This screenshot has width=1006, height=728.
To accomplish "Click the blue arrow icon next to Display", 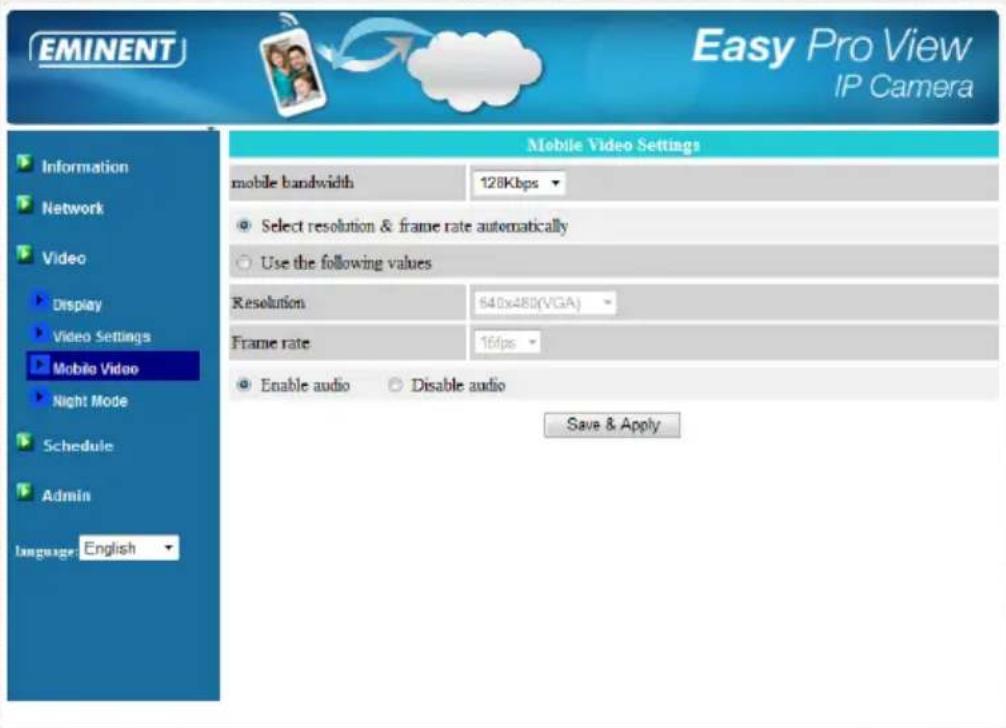I will [38, 300].
